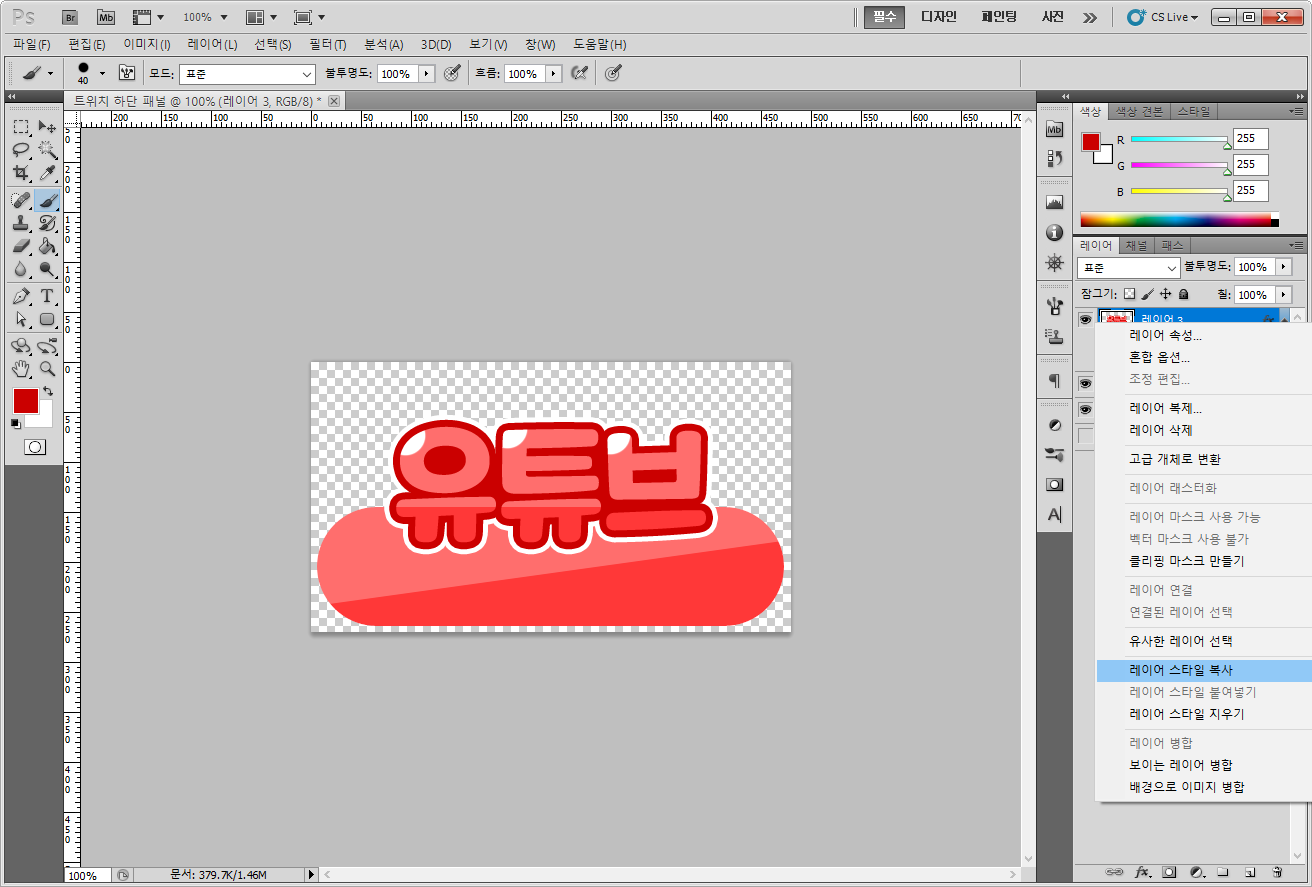Launch Mini Bridge from top bar
The height and width of the screenshot is (887, 1312).
click(x=106, y=17)
